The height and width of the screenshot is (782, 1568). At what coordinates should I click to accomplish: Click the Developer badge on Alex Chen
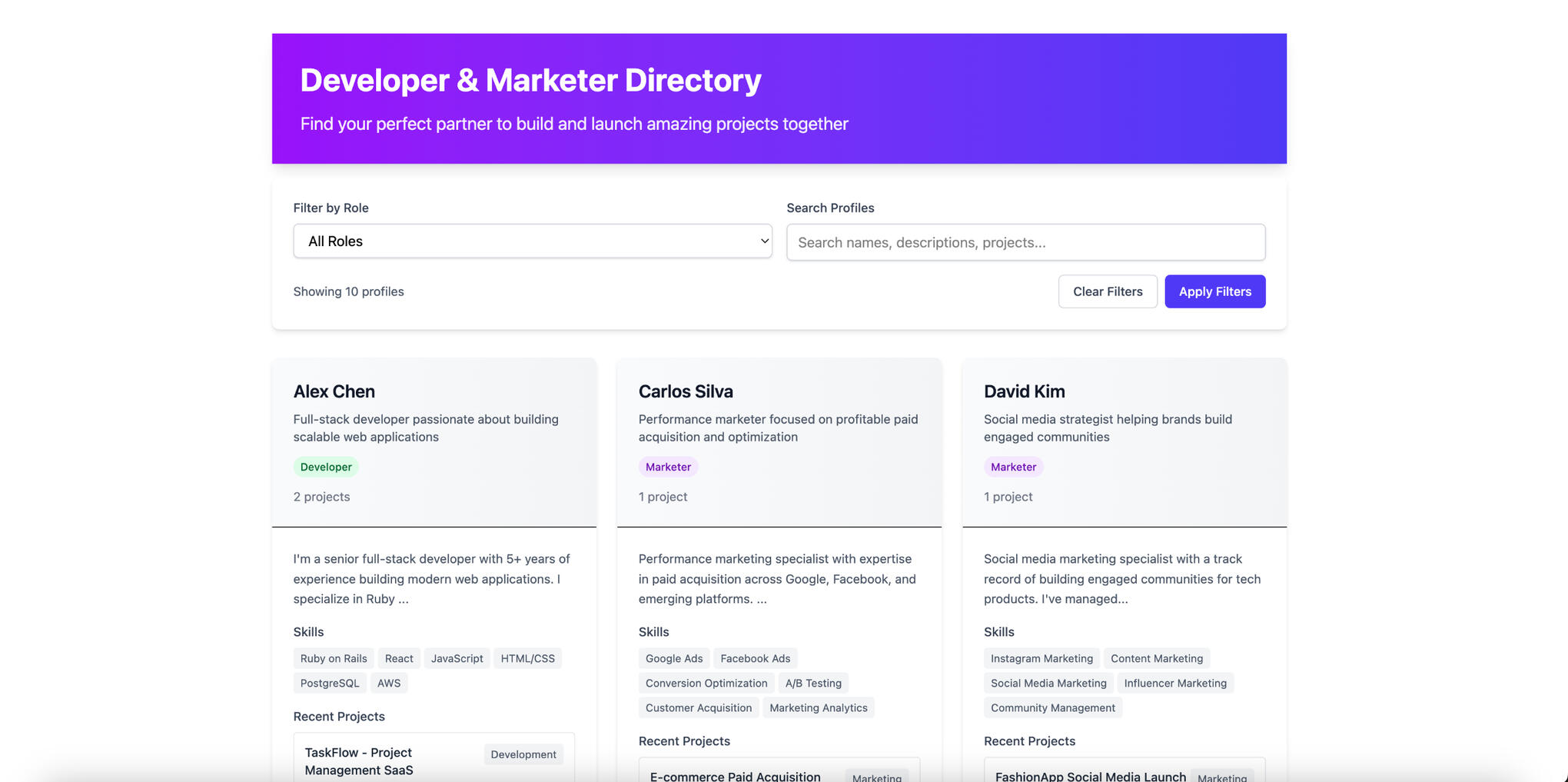tap(326, 467)
